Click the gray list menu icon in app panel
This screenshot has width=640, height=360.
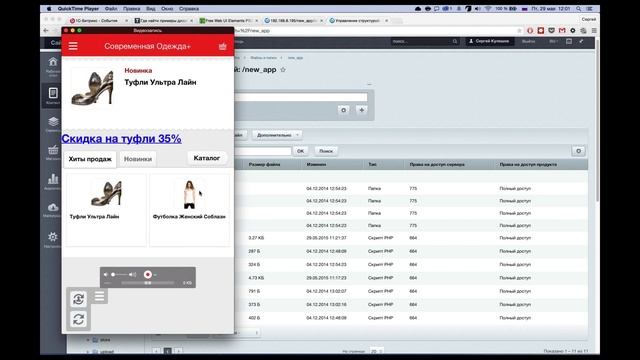100,296
